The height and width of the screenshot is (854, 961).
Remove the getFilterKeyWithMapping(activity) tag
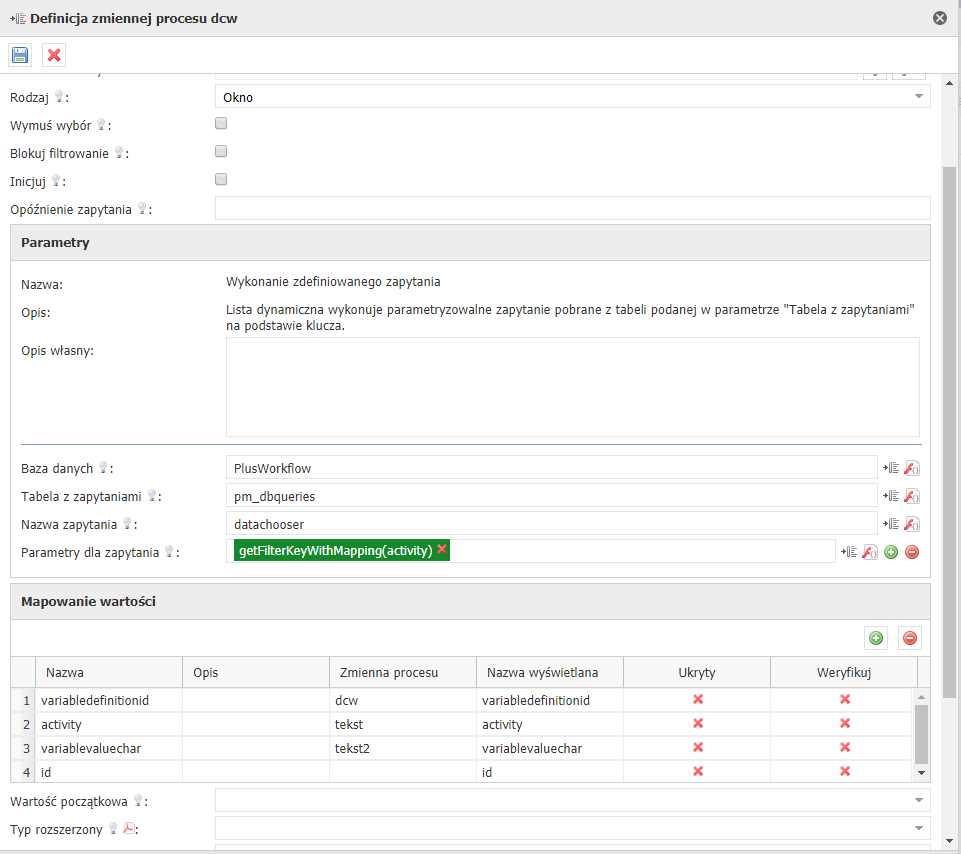(x=442, y=549)
